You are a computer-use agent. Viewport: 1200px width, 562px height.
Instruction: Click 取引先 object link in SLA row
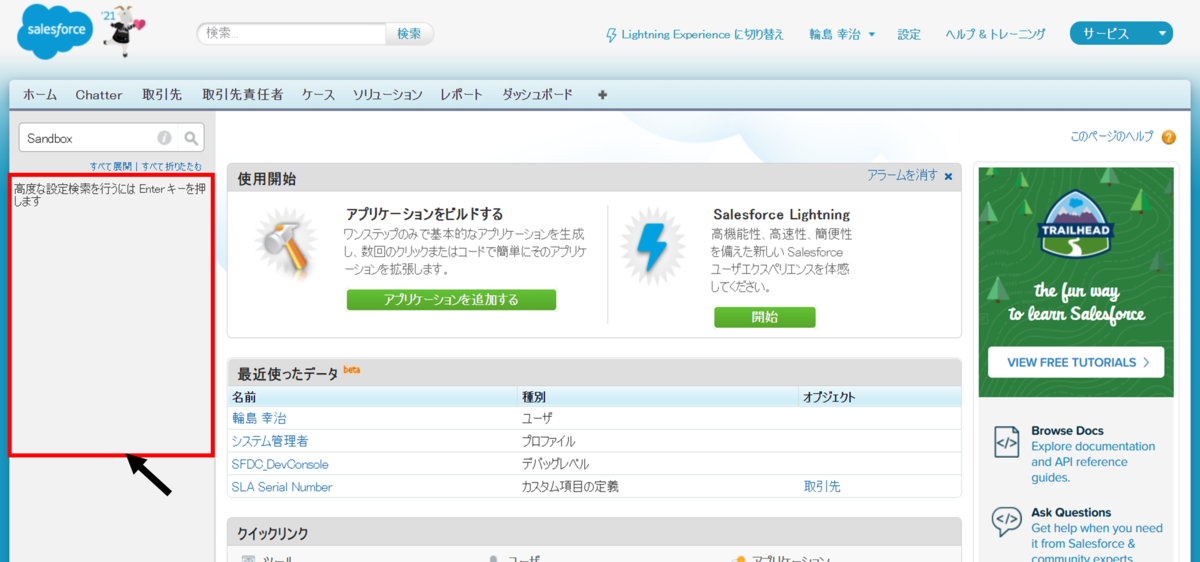point(822,487)
